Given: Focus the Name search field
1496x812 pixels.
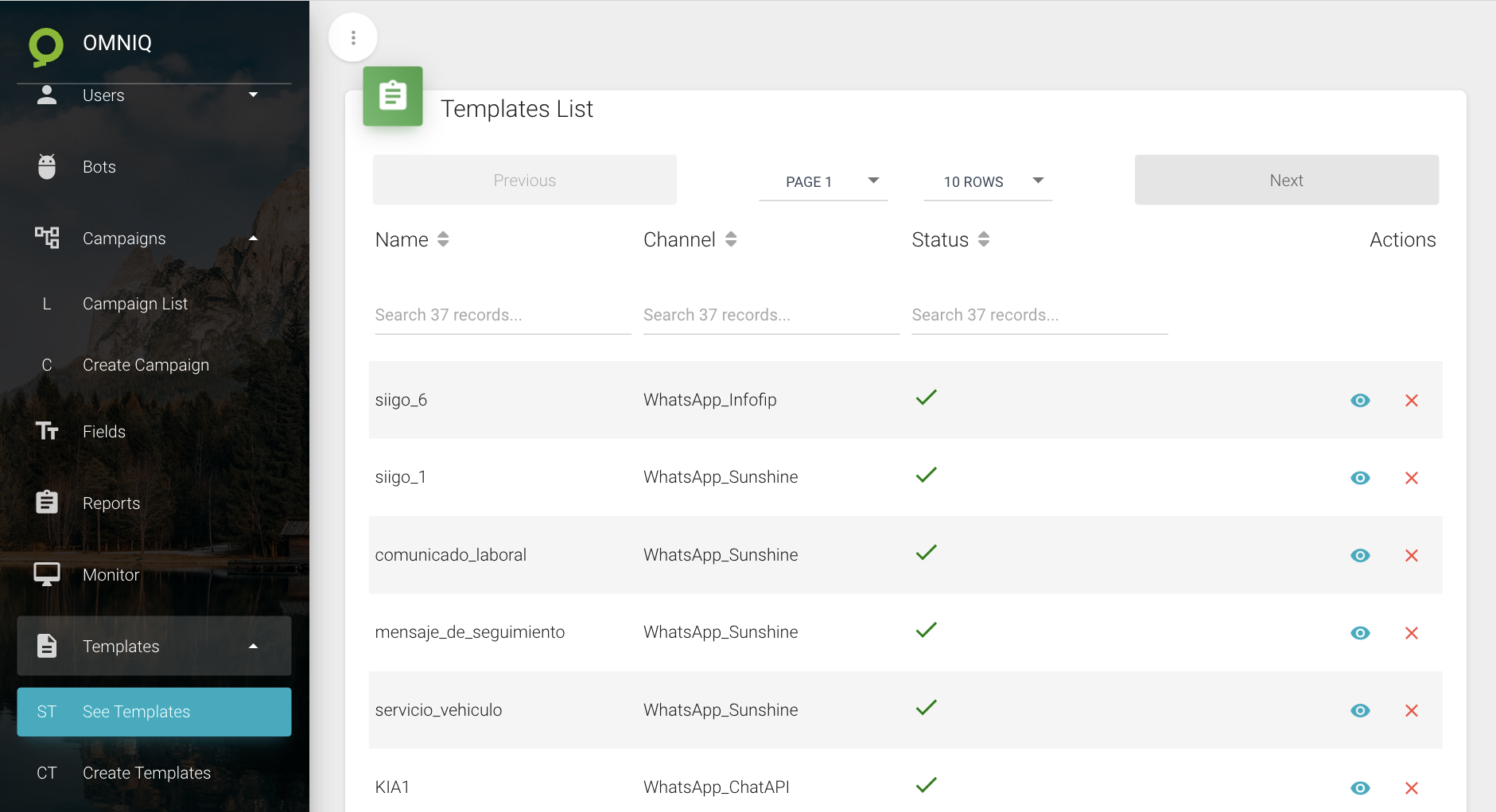Looking at the screenshot, I should (502, 316).
